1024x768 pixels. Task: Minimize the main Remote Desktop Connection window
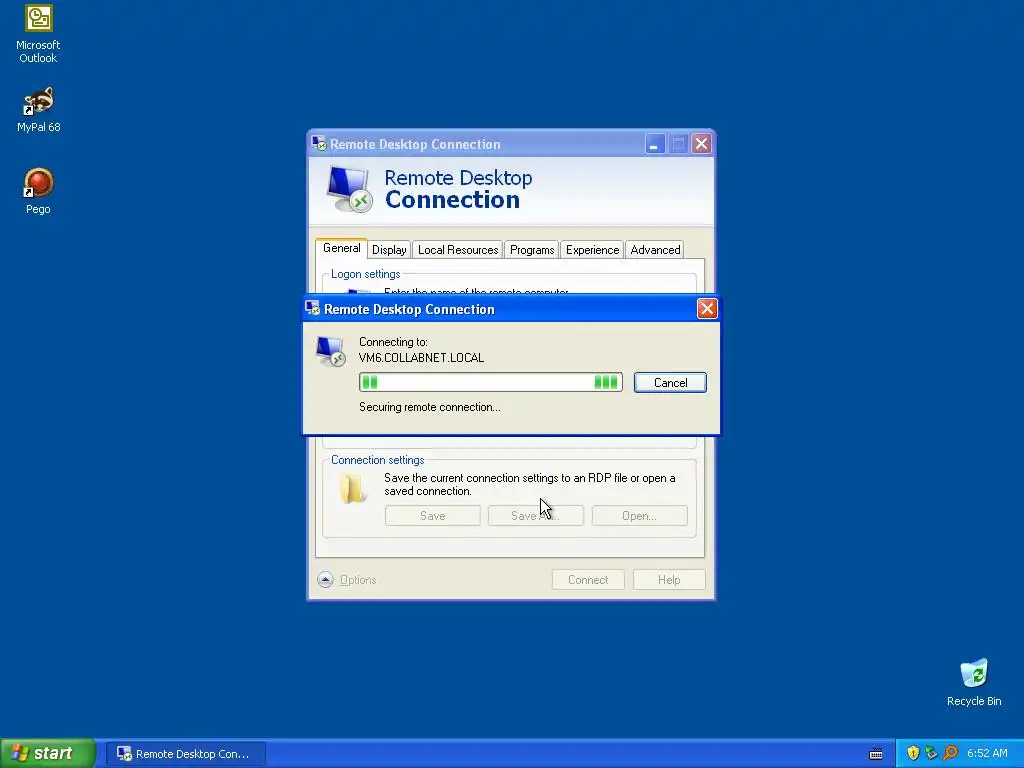click(654, 144)
